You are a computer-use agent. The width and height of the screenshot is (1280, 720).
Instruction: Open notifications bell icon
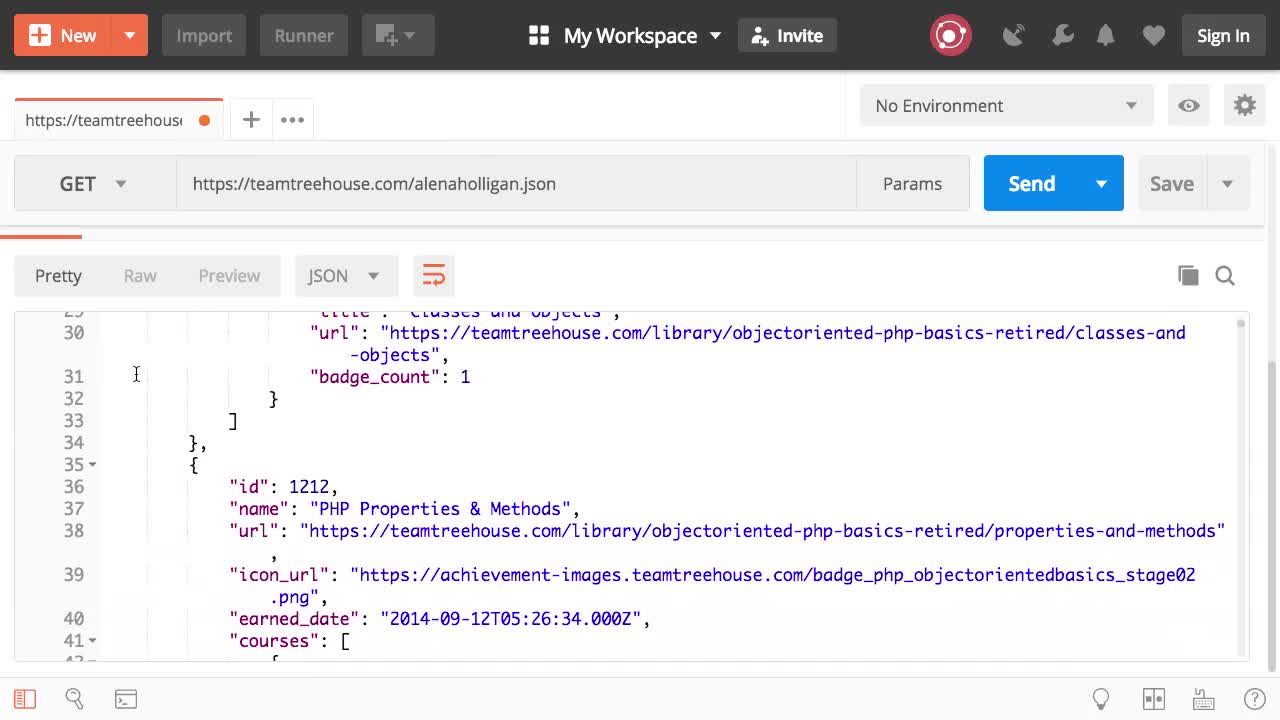click(x=1106, y=36)
